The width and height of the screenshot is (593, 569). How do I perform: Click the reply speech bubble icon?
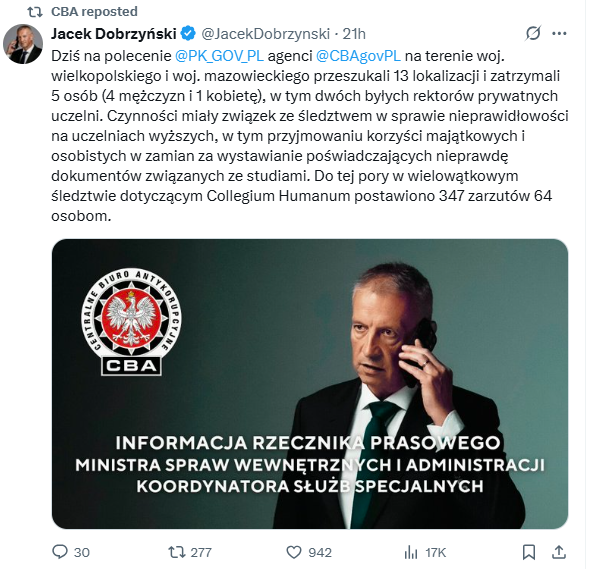point(60,552)
